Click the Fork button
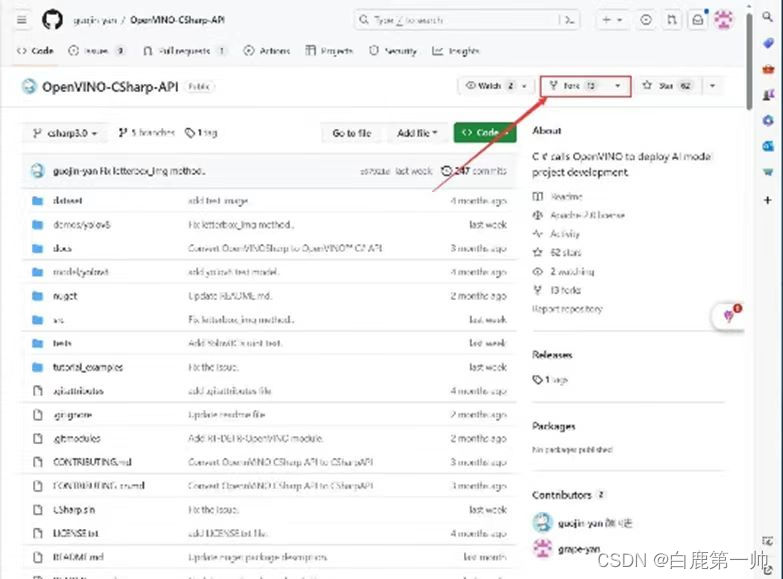Screen dimensions: 783x579 tap(574, 86)
